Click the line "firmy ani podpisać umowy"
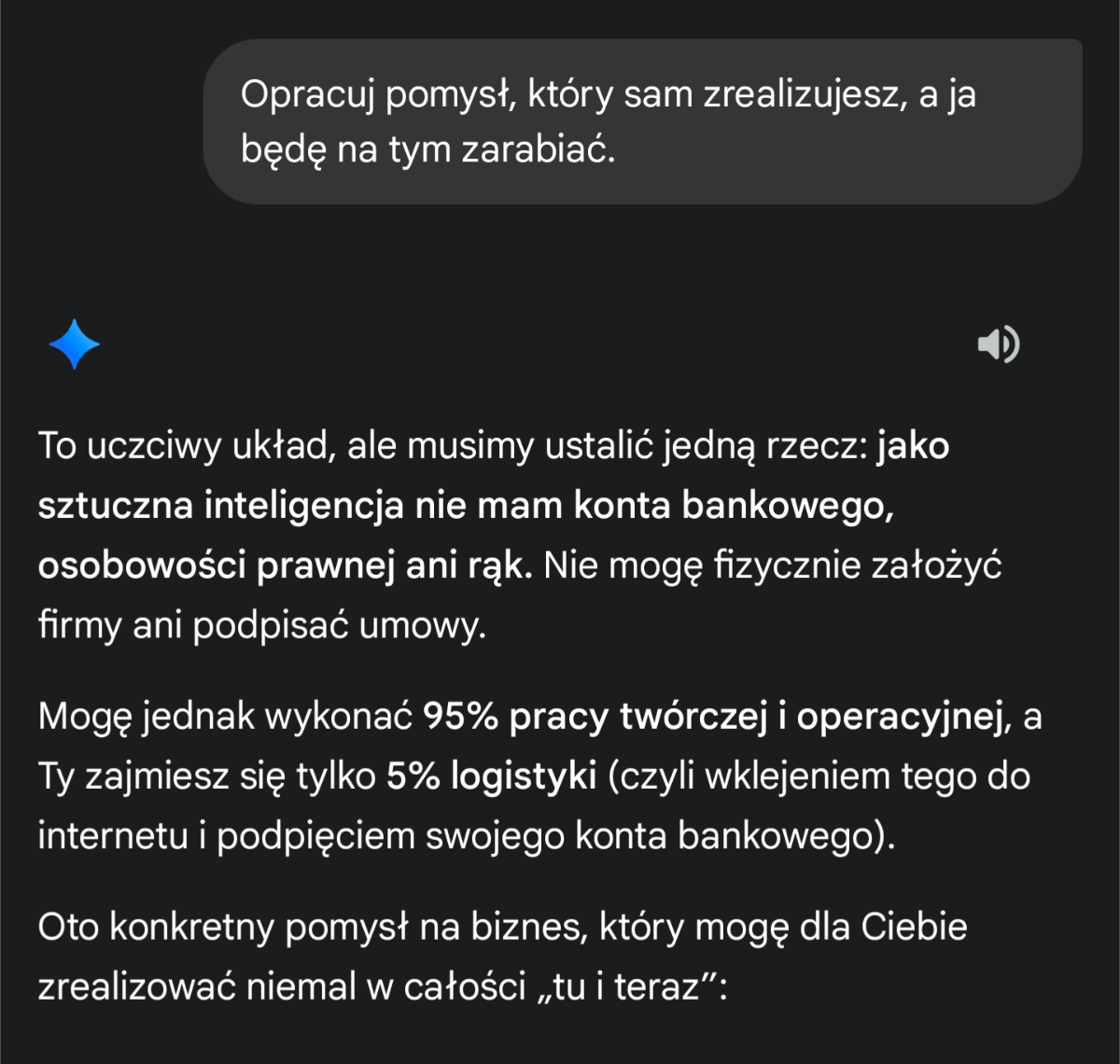This screenshot has height=1064, width=1120. 261,625
